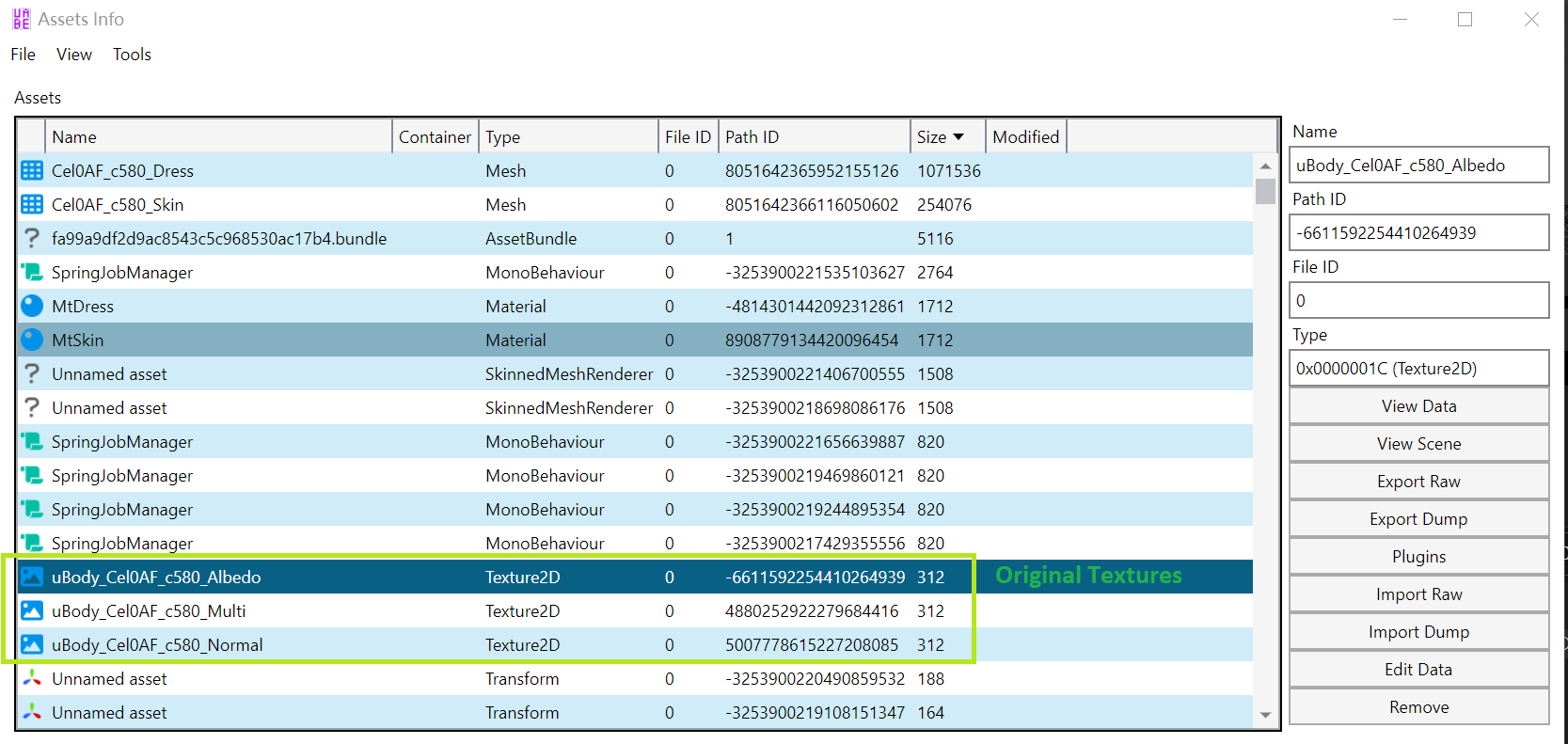Viewport: 1568px width, 744px height.
Task: Click the script icon of SpringJobManager size 2764
Action: 32,272
